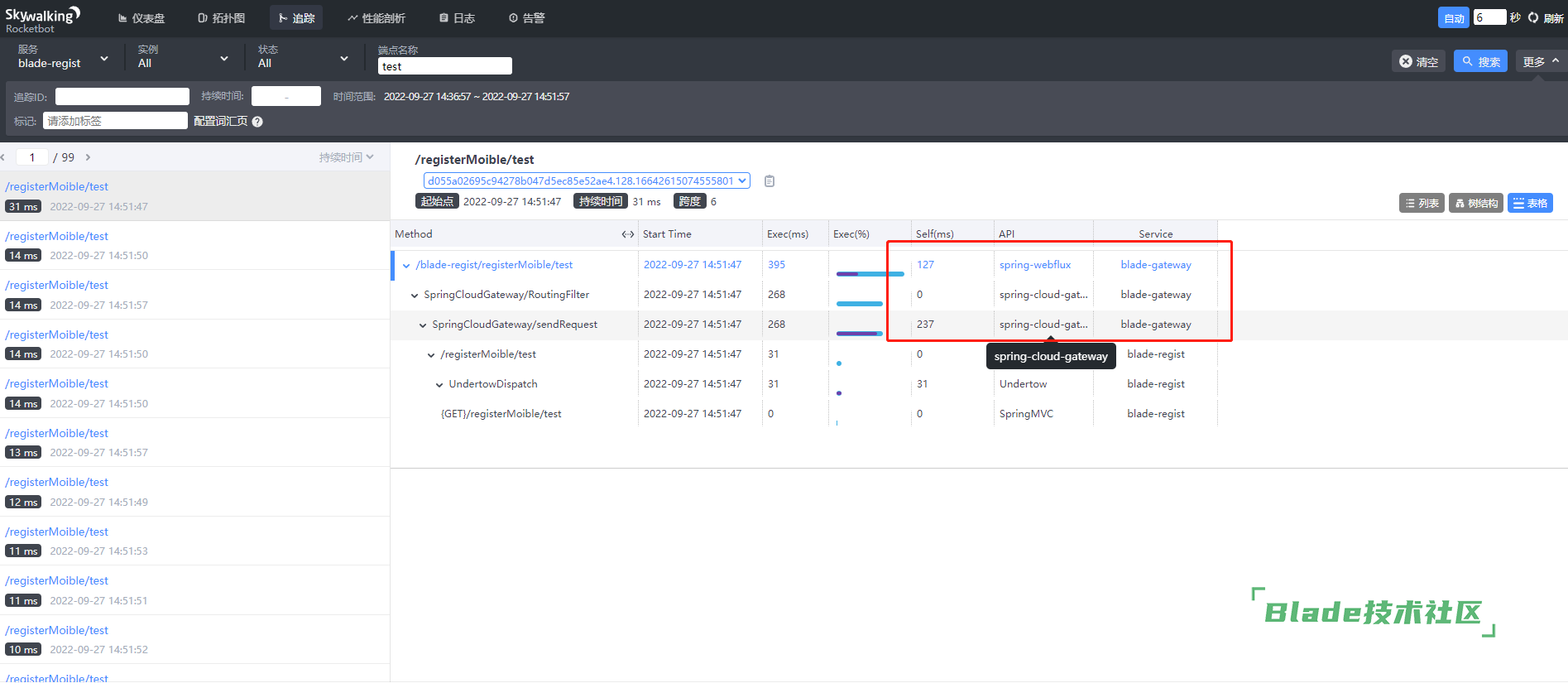Collapse the UndertowDispatch span

(439, 384)
